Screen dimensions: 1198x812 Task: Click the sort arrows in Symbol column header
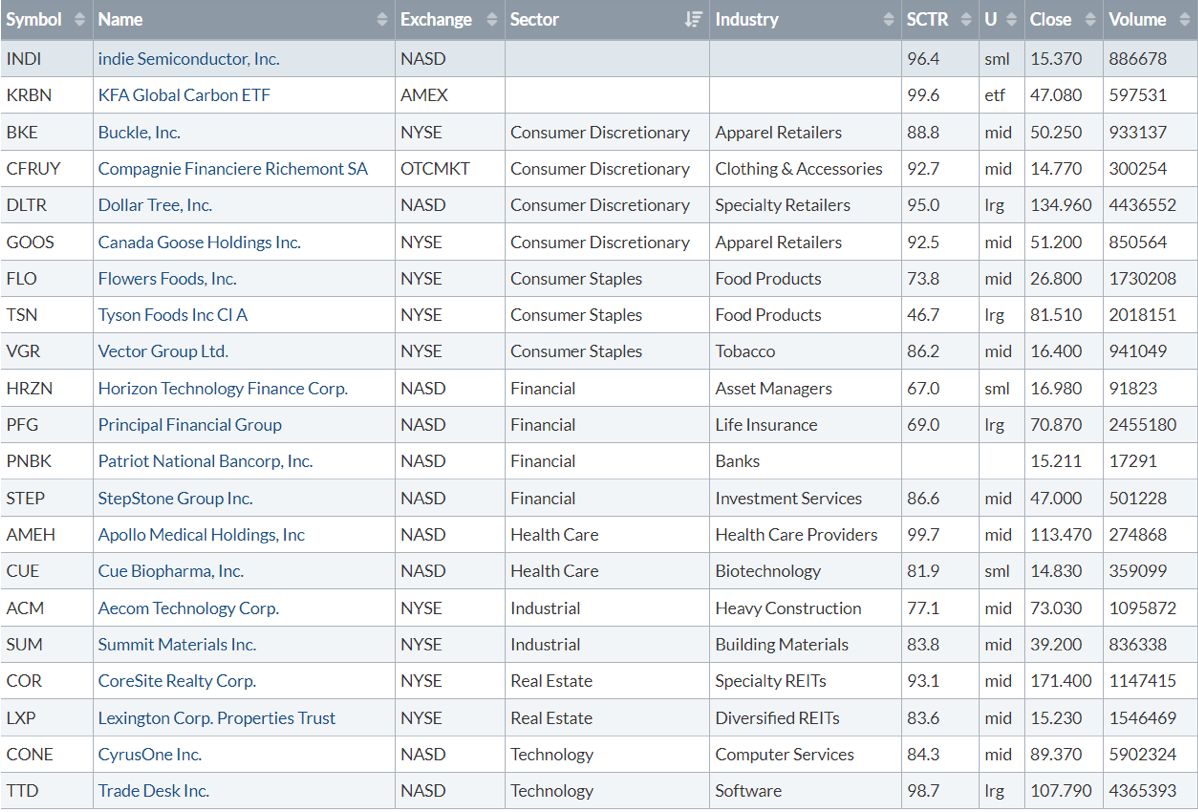(80, 20)
